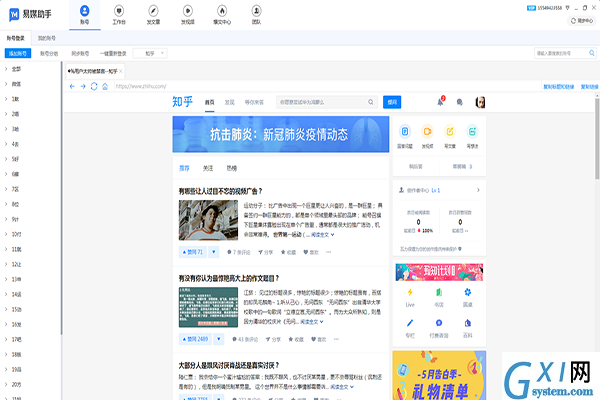This screenshot has width=600, height=400.
Task: Select the Zhihu 等你来答 nav tab
Action: pyautogui.click(x=254, y=102)
